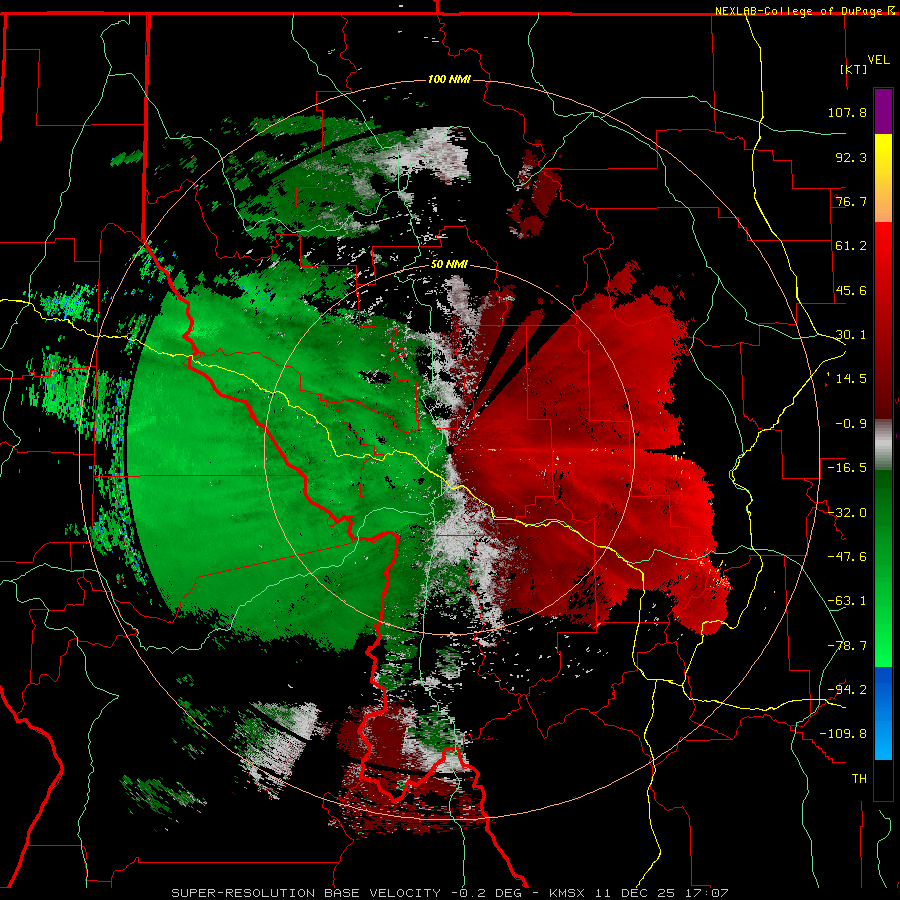Select the -32.0 legend value
The height and width of the screenshot is (900, 900).
pyautogui.click(x=847, y=513)
